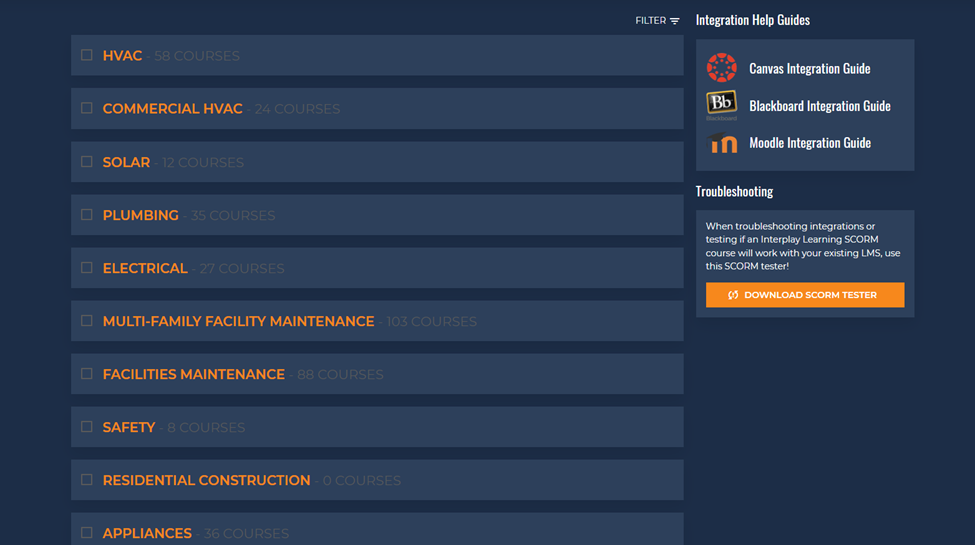The width and height of the screenshot is (975, 545).
Task: Click the filter lines icon
Action: coord(675,21)
